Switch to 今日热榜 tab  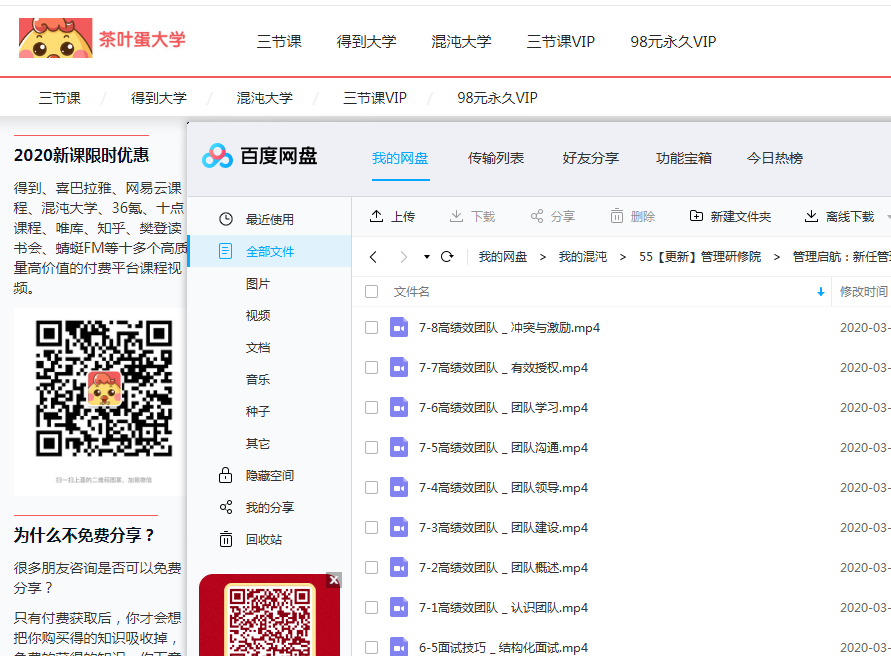click(775, 158)
